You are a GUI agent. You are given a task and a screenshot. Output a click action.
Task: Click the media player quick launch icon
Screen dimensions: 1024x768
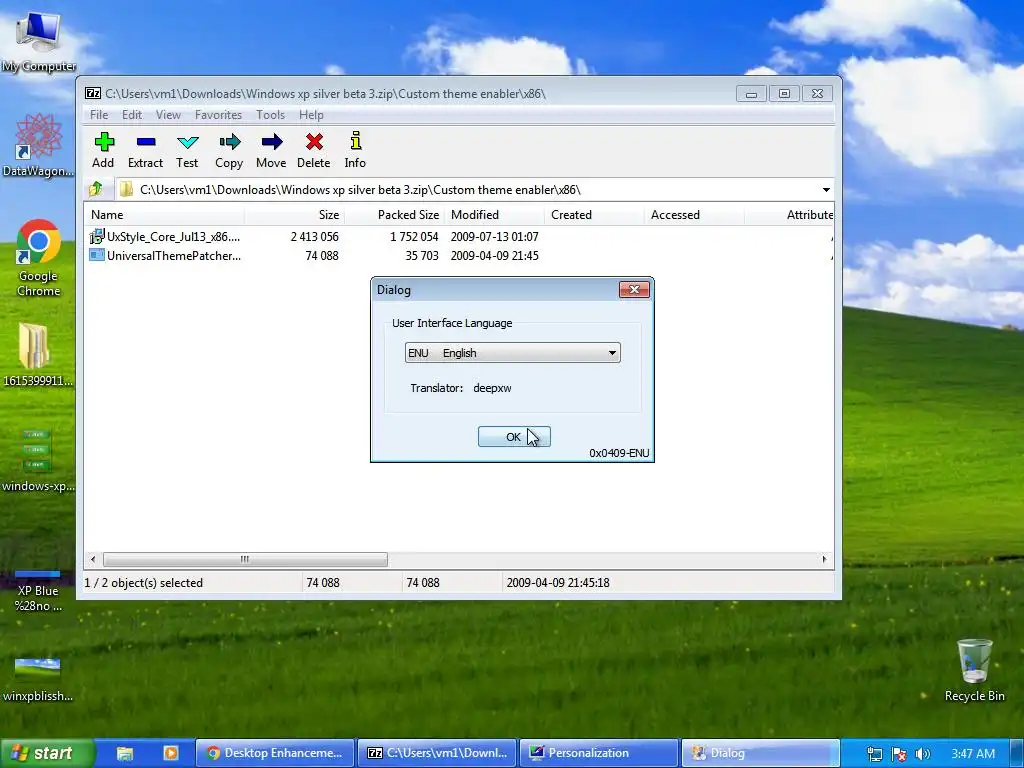170,753
